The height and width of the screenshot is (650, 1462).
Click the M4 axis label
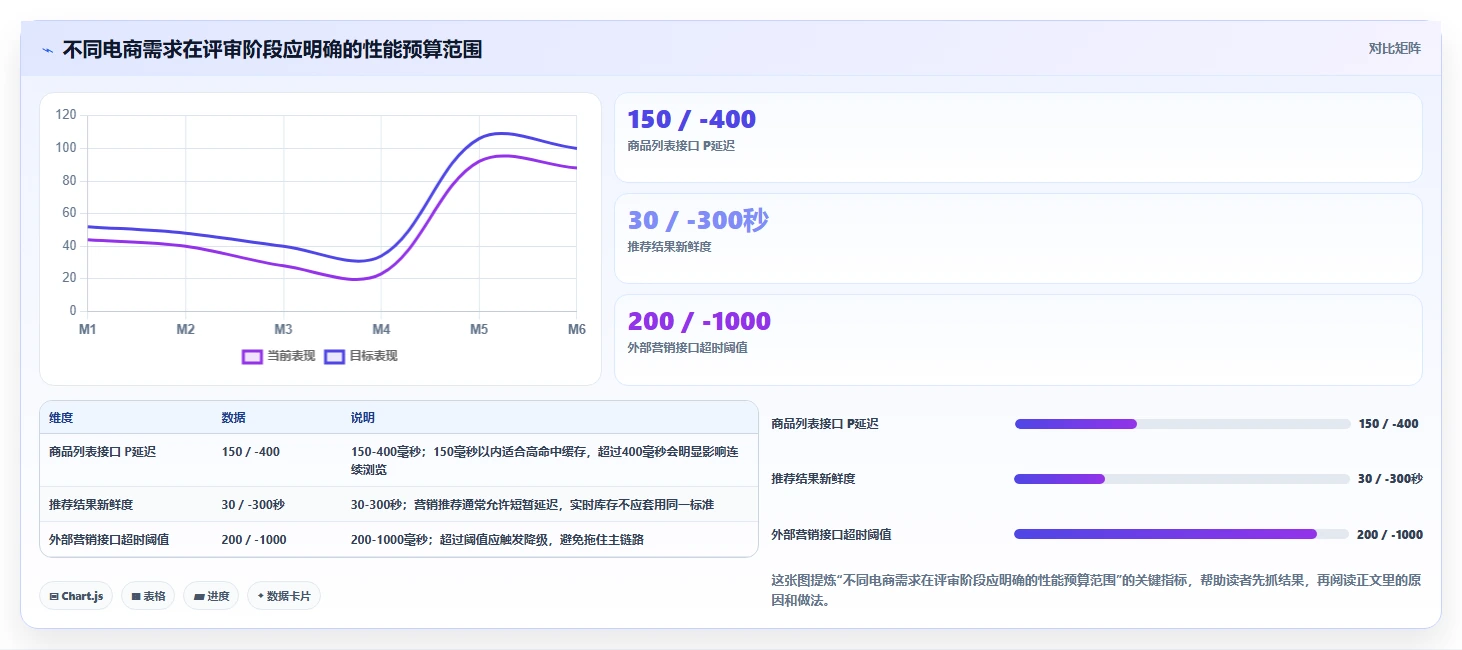click(x=381, y=329)
